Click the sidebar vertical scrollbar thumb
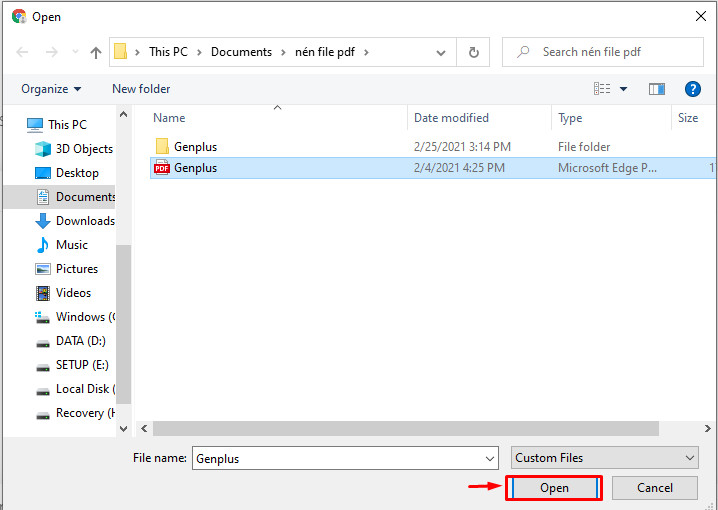The height and width of the screenshot is (510, 718). [x=124, y=325]
